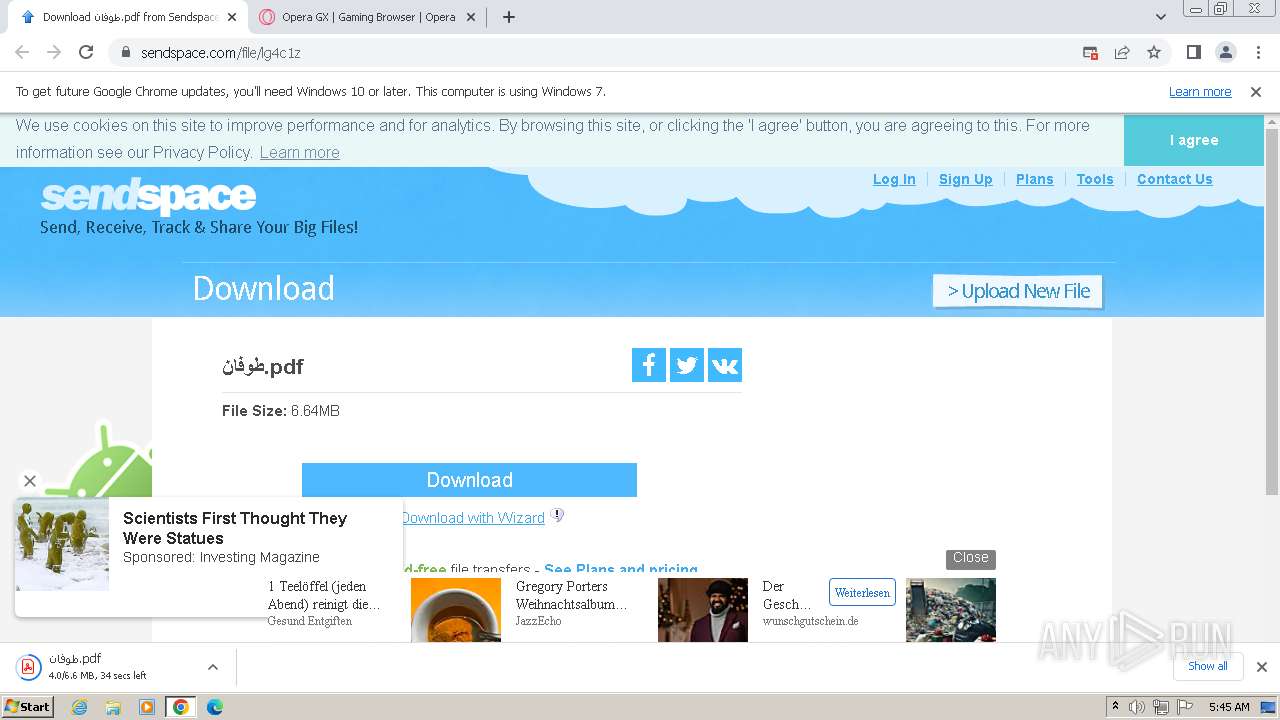Viewport: 1280px width, 720px height.
Task: Open Learn more link about Chrome updates
Action: coord(1200,92)
